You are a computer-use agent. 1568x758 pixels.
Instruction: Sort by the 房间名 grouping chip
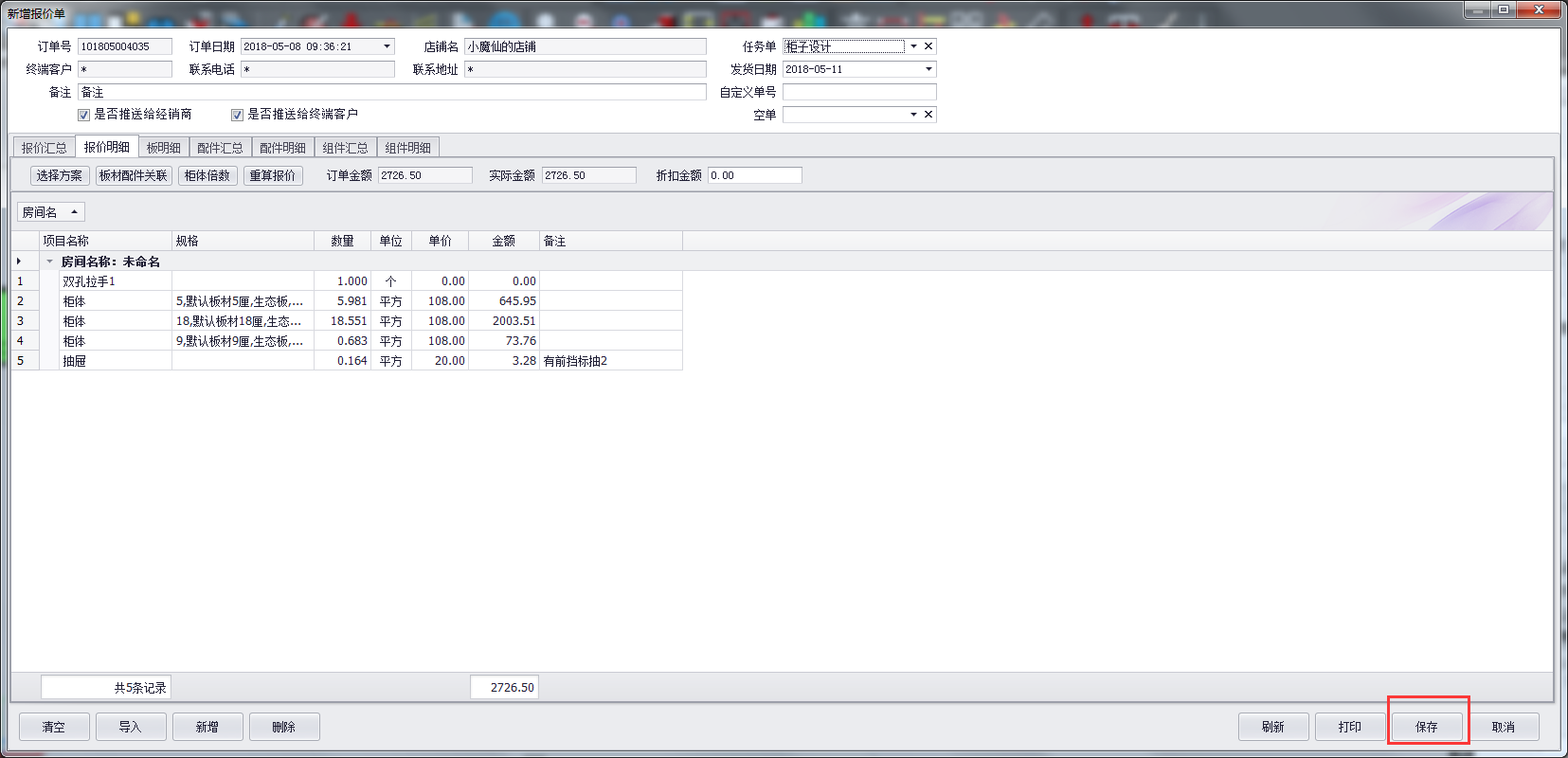click(50, 212)
